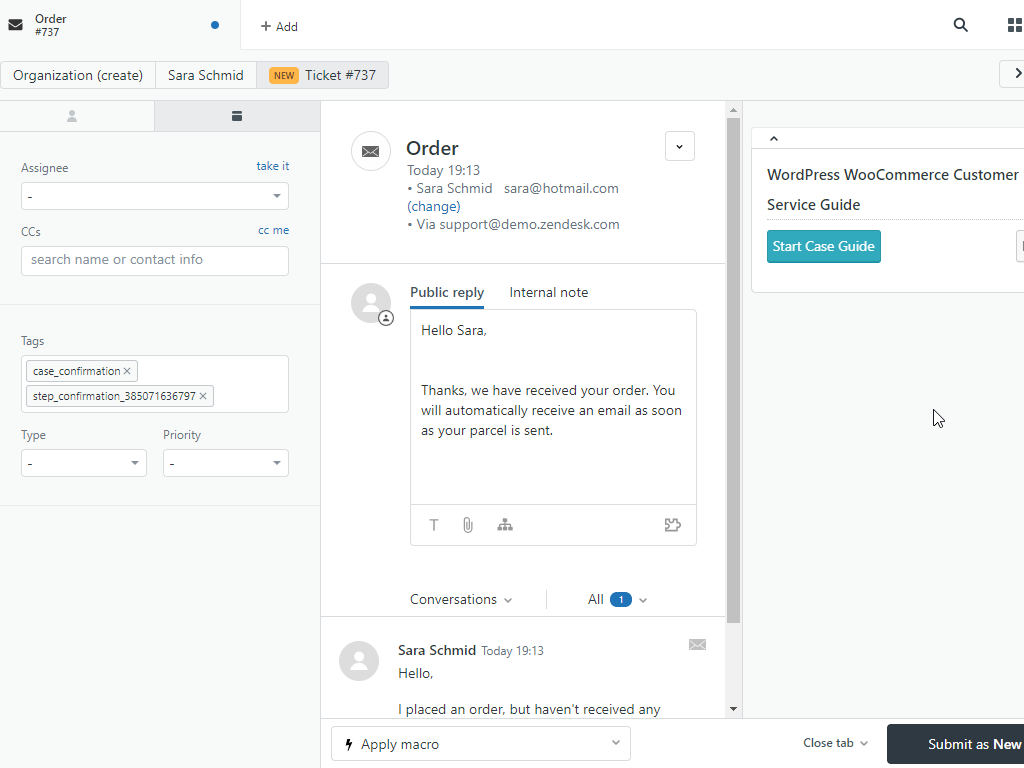Click + Add to open new tab

[279, 26]
